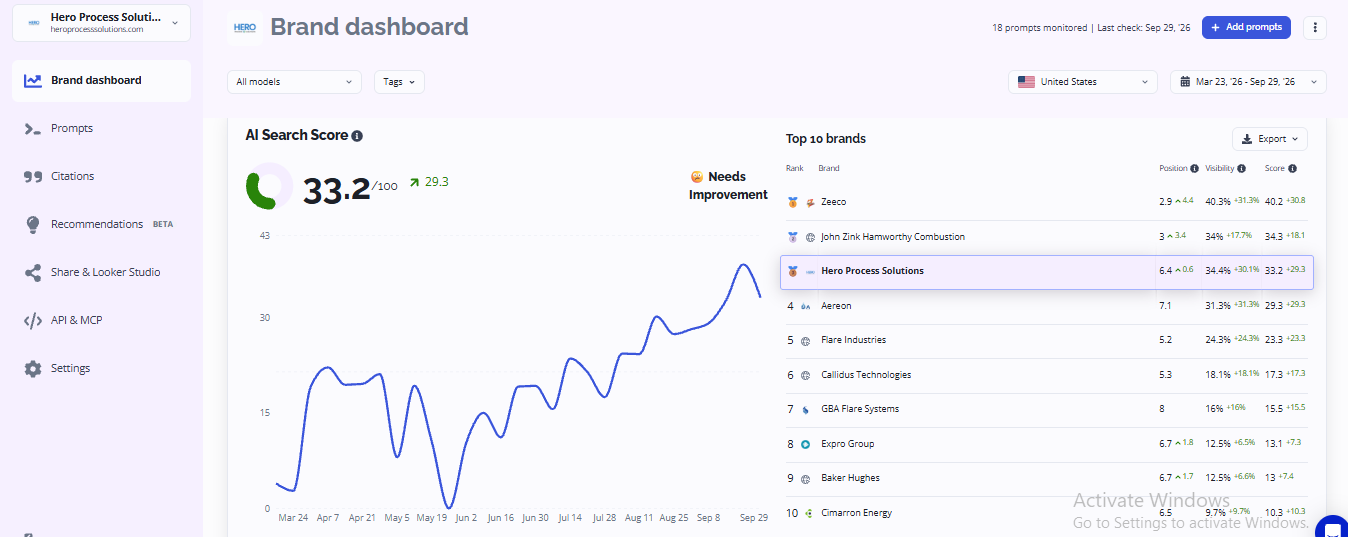Click John Zink Hamworthy Combustion row name

coord(893,237)
